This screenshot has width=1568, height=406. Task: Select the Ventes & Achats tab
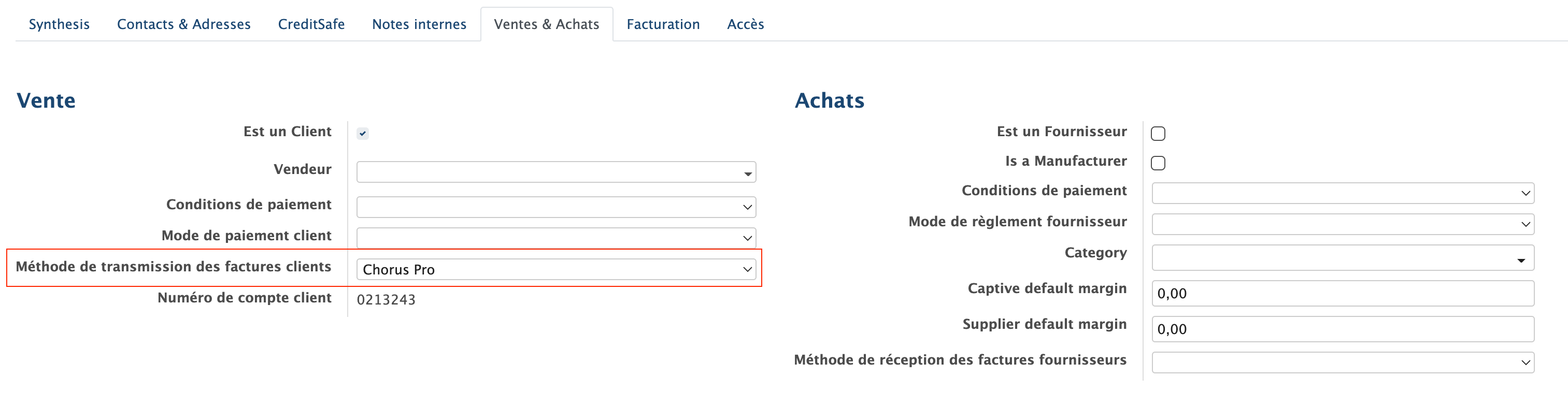[546, 24]
